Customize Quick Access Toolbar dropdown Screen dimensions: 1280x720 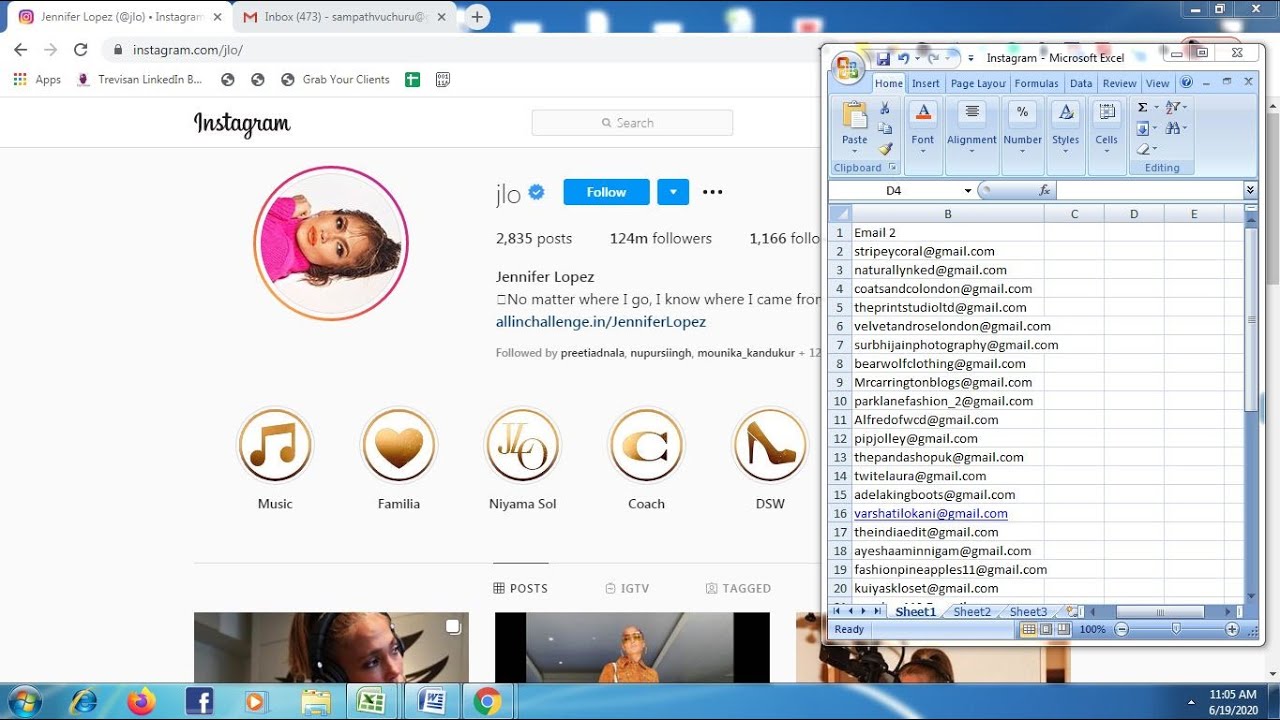971,59
